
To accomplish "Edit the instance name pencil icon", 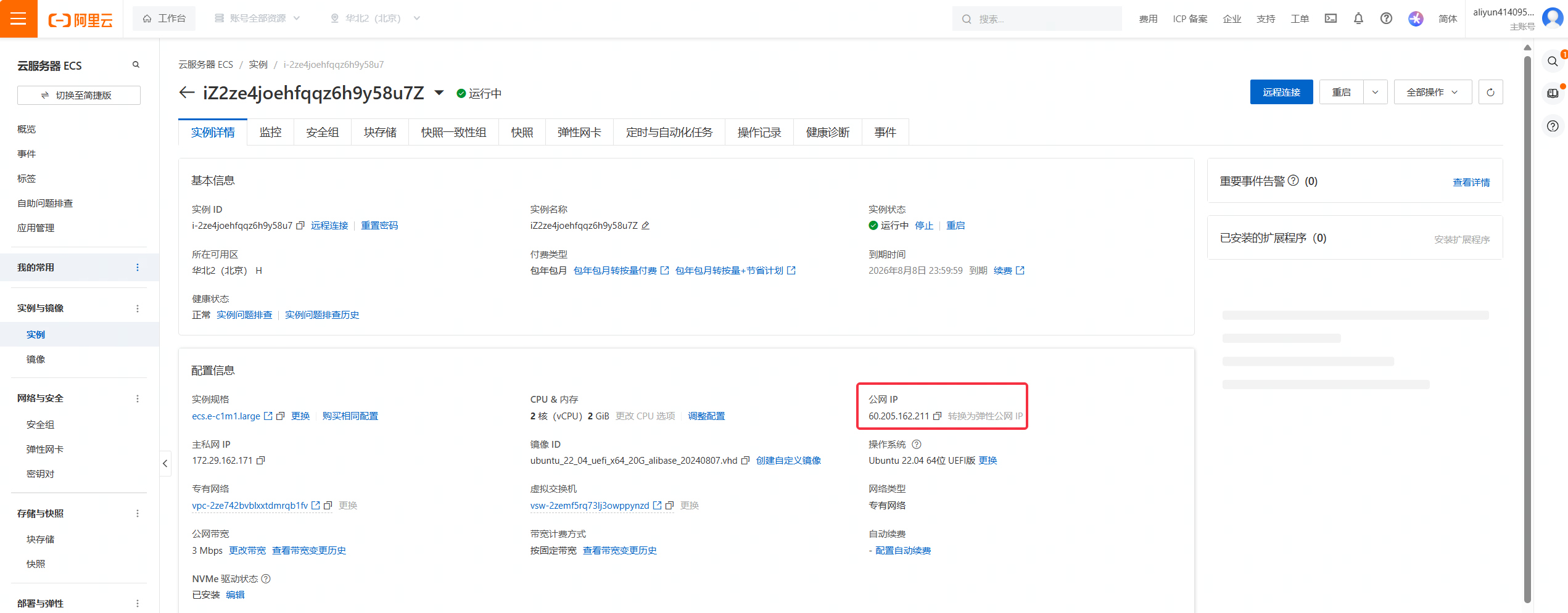I will [645, 226].
